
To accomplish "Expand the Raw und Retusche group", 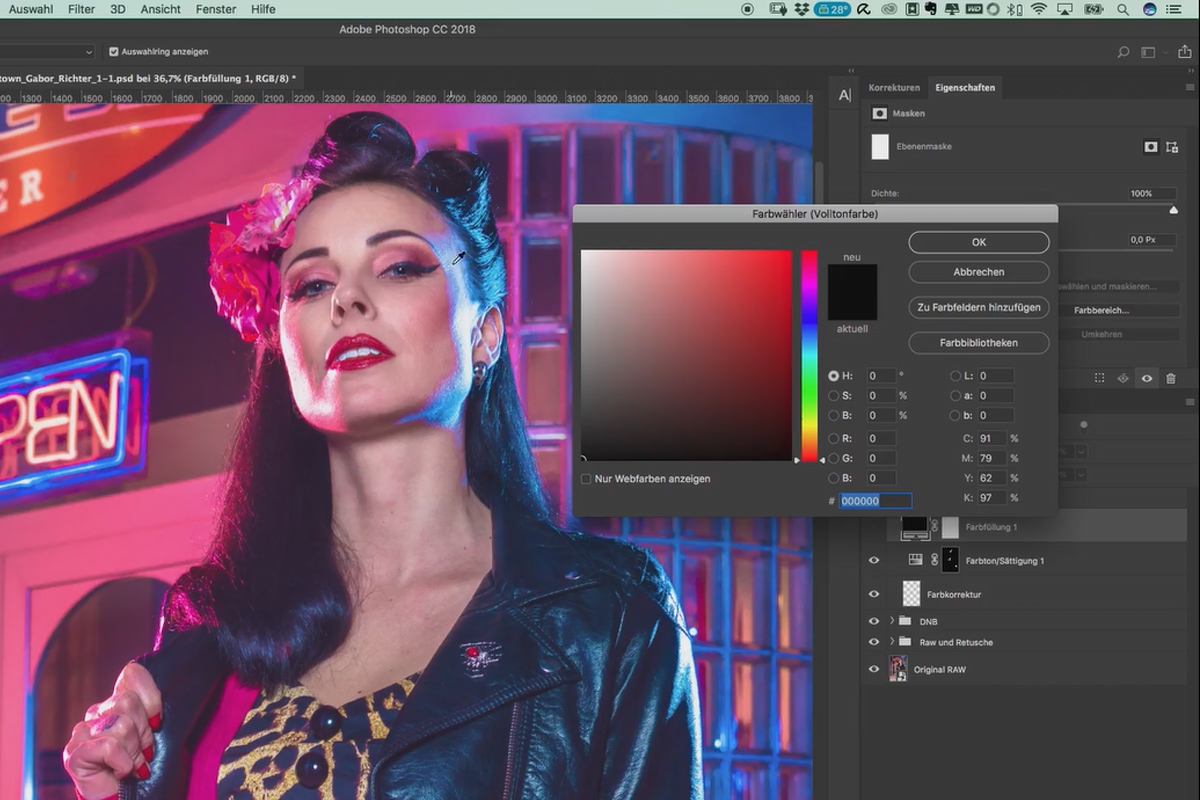I will point(891,642).
